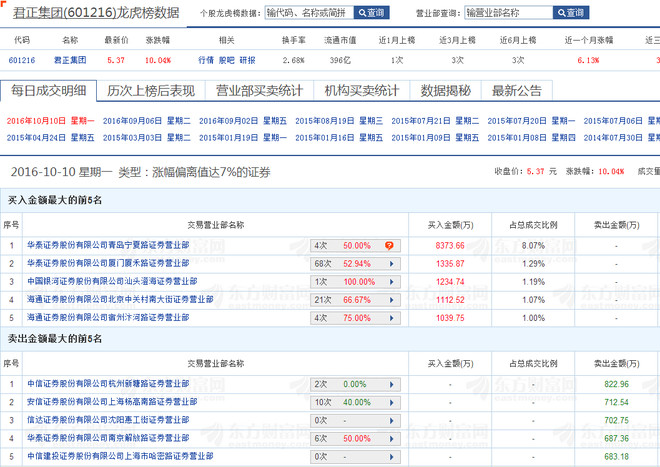
Task: Expand arrow in 中信建投上海市哈密路 row
Action: coord(391,457)
